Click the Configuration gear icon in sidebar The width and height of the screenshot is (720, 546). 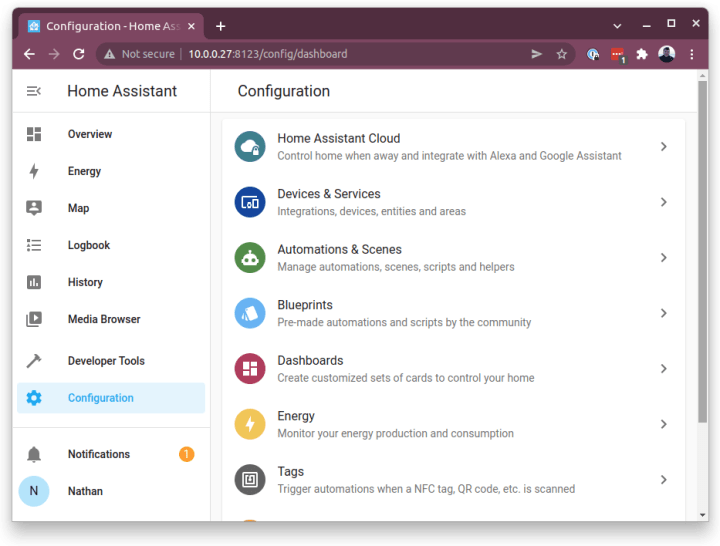coord(34,398)
